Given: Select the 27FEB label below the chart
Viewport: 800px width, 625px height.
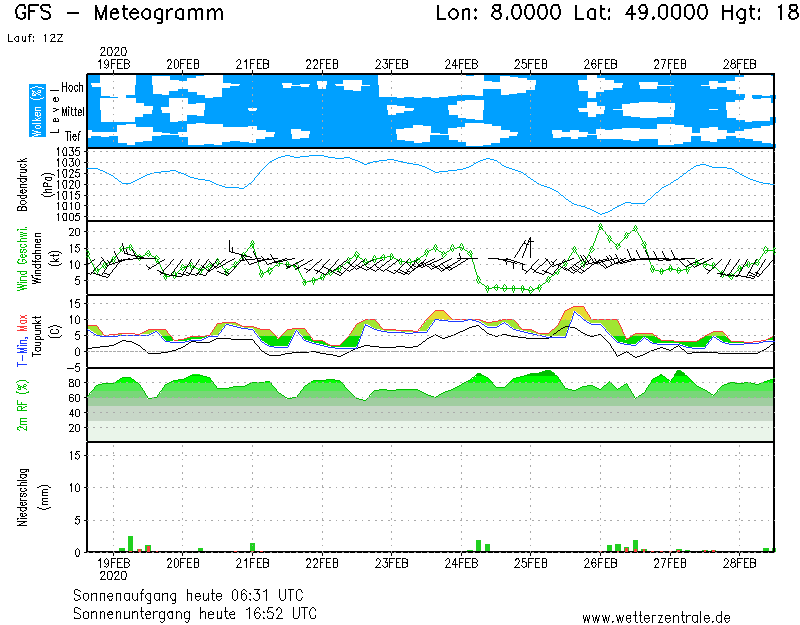Looking at the screenshot, I should coord(670,563).
